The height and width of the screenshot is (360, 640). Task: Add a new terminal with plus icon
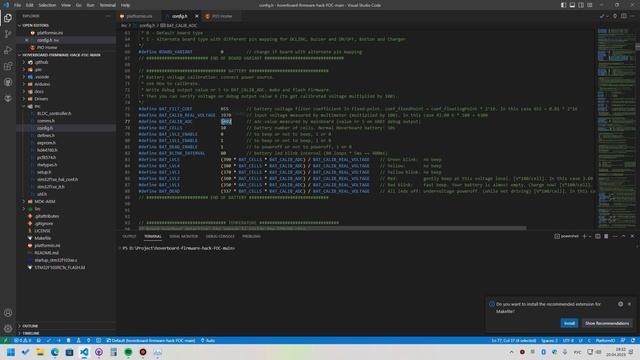584,236
